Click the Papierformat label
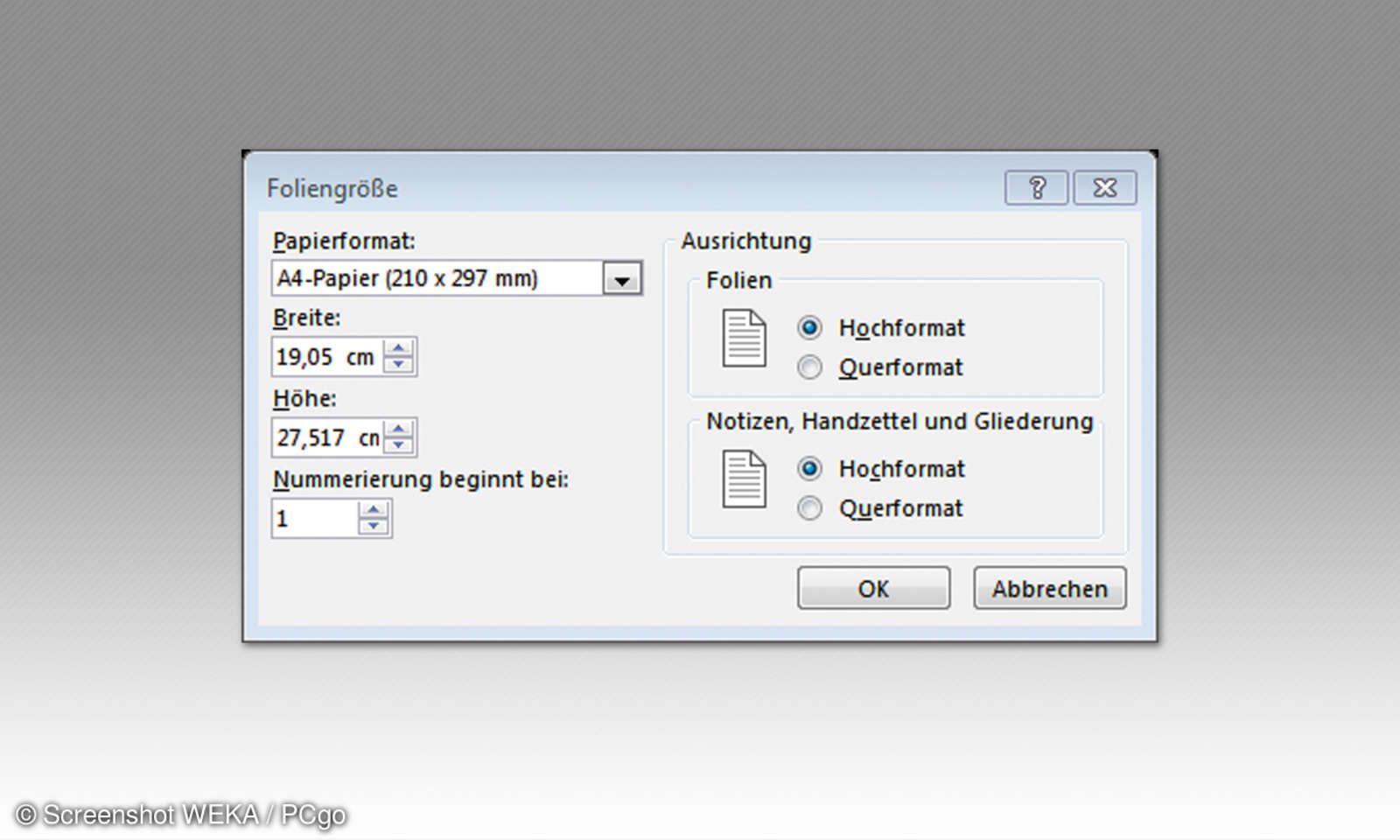The image size is (1400, 840). tap(344, 241)
